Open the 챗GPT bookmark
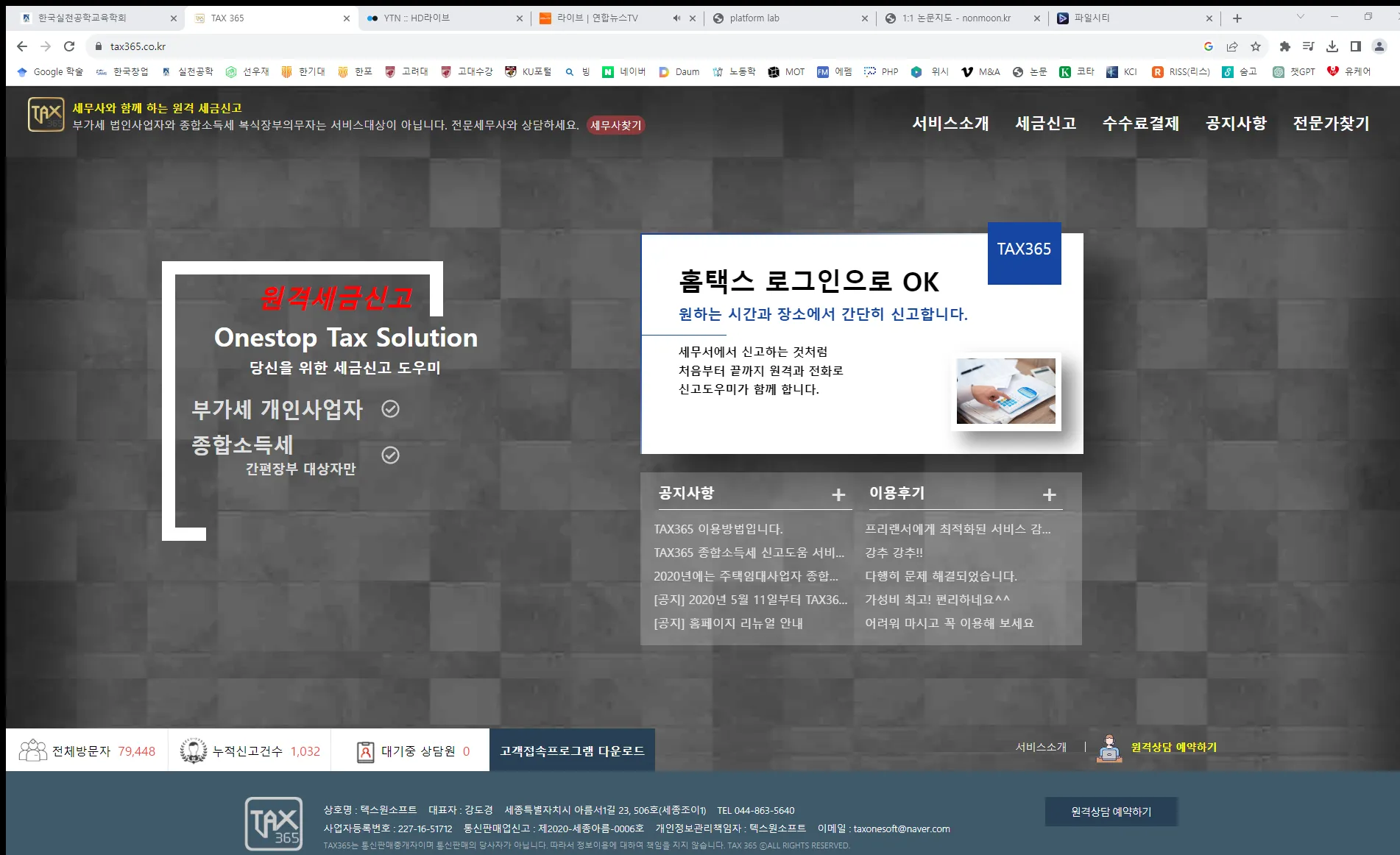The width and height of the screenshot is (1400, 855). click(x=1294, y=71)
